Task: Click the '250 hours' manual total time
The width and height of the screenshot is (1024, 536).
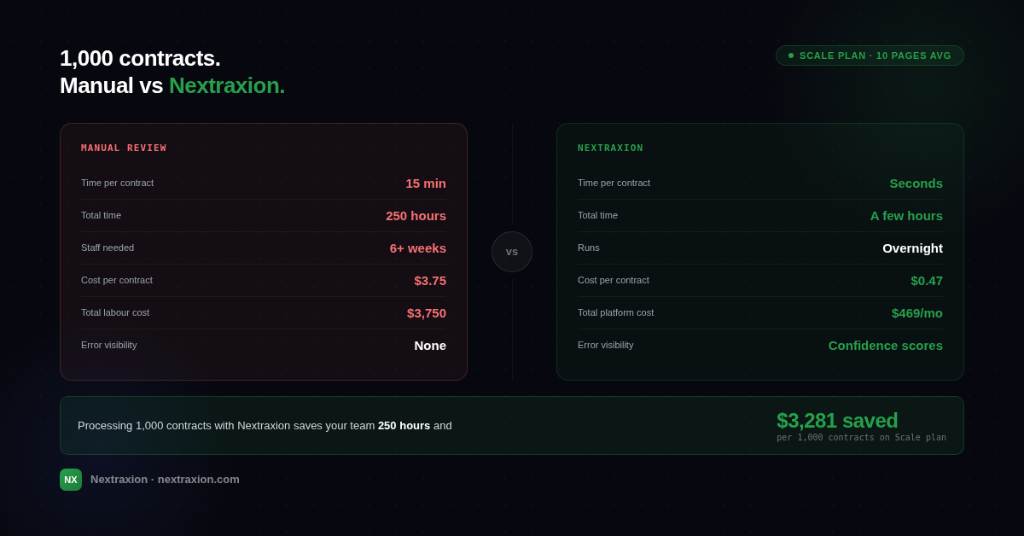Action: [x=416, y=216]
